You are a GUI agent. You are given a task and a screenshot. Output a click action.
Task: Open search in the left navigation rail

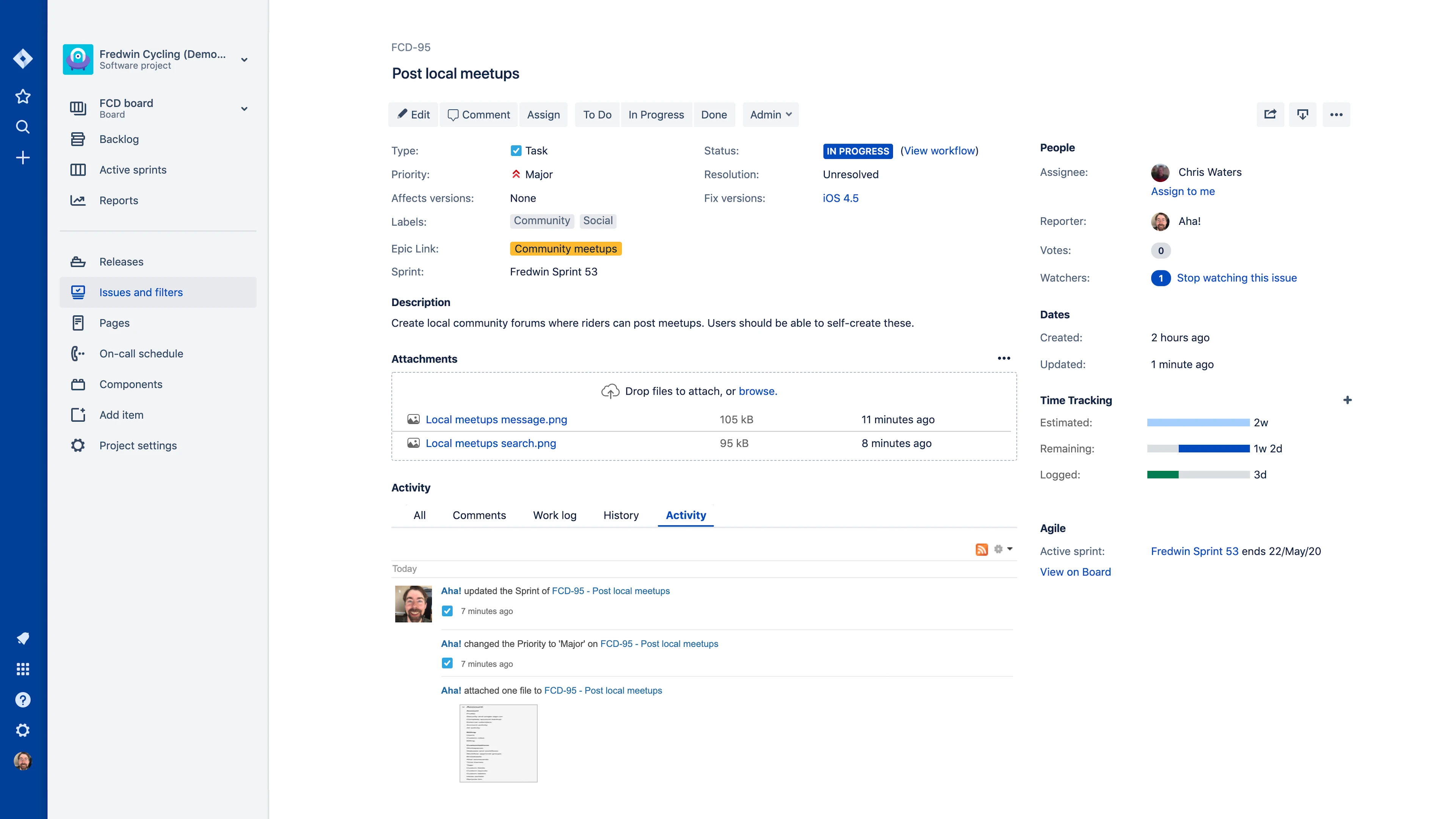tap(23, 127)
